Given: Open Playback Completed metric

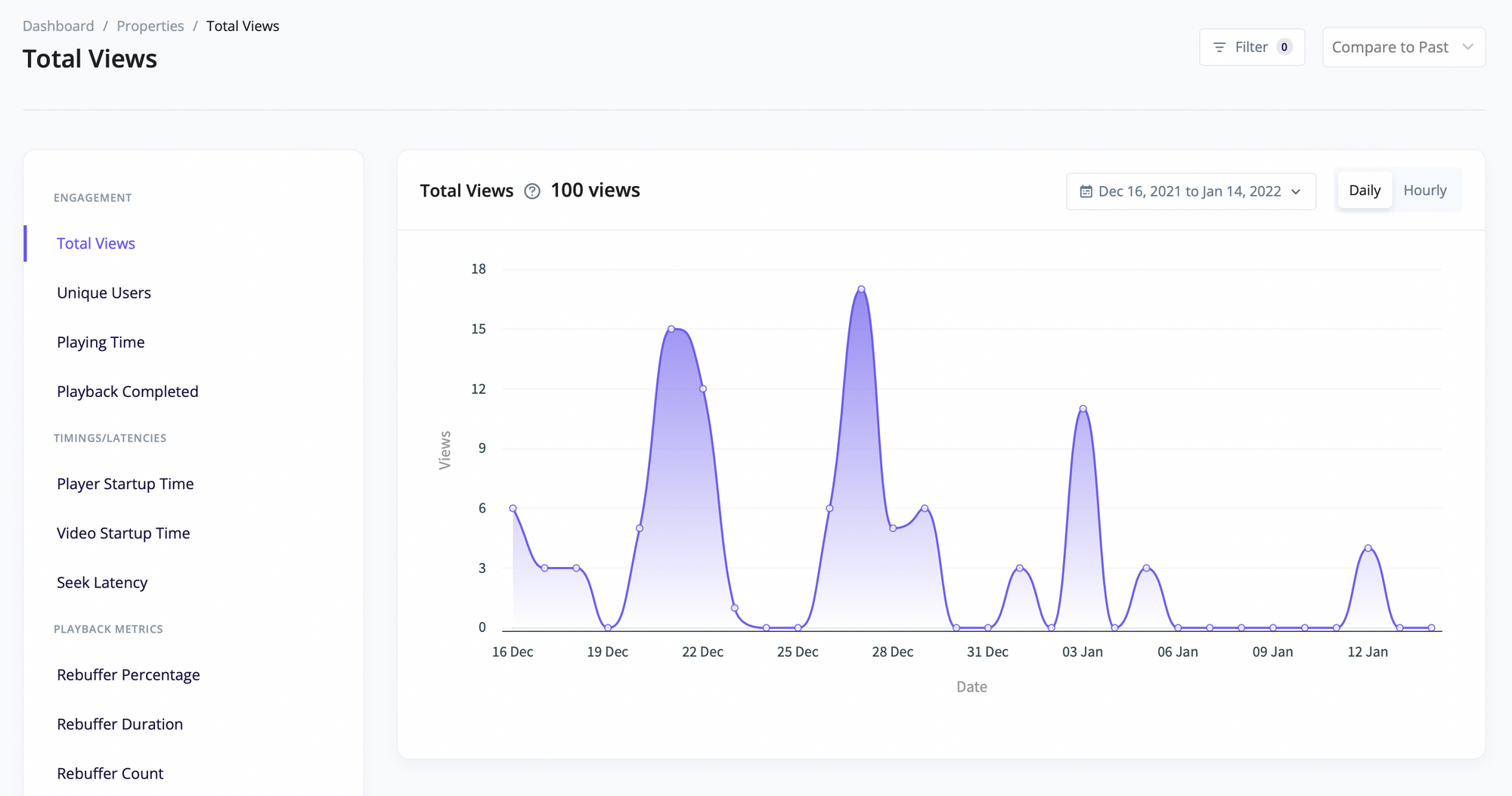Looking at the screenshot, I should (128, 392).
